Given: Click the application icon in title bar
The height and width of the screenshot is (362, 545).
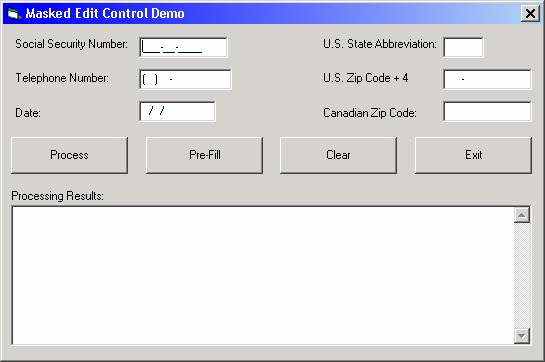Looking at the screenshot, I should click(x=14, y=14).
